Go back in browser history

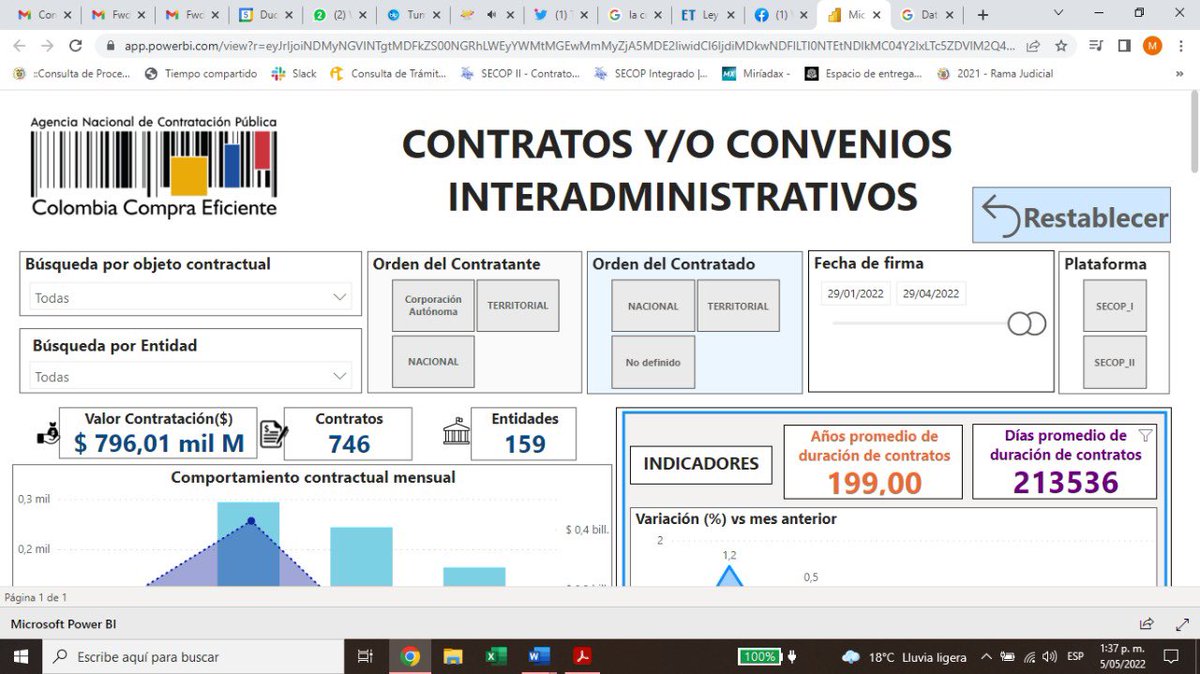coord(20,45)
